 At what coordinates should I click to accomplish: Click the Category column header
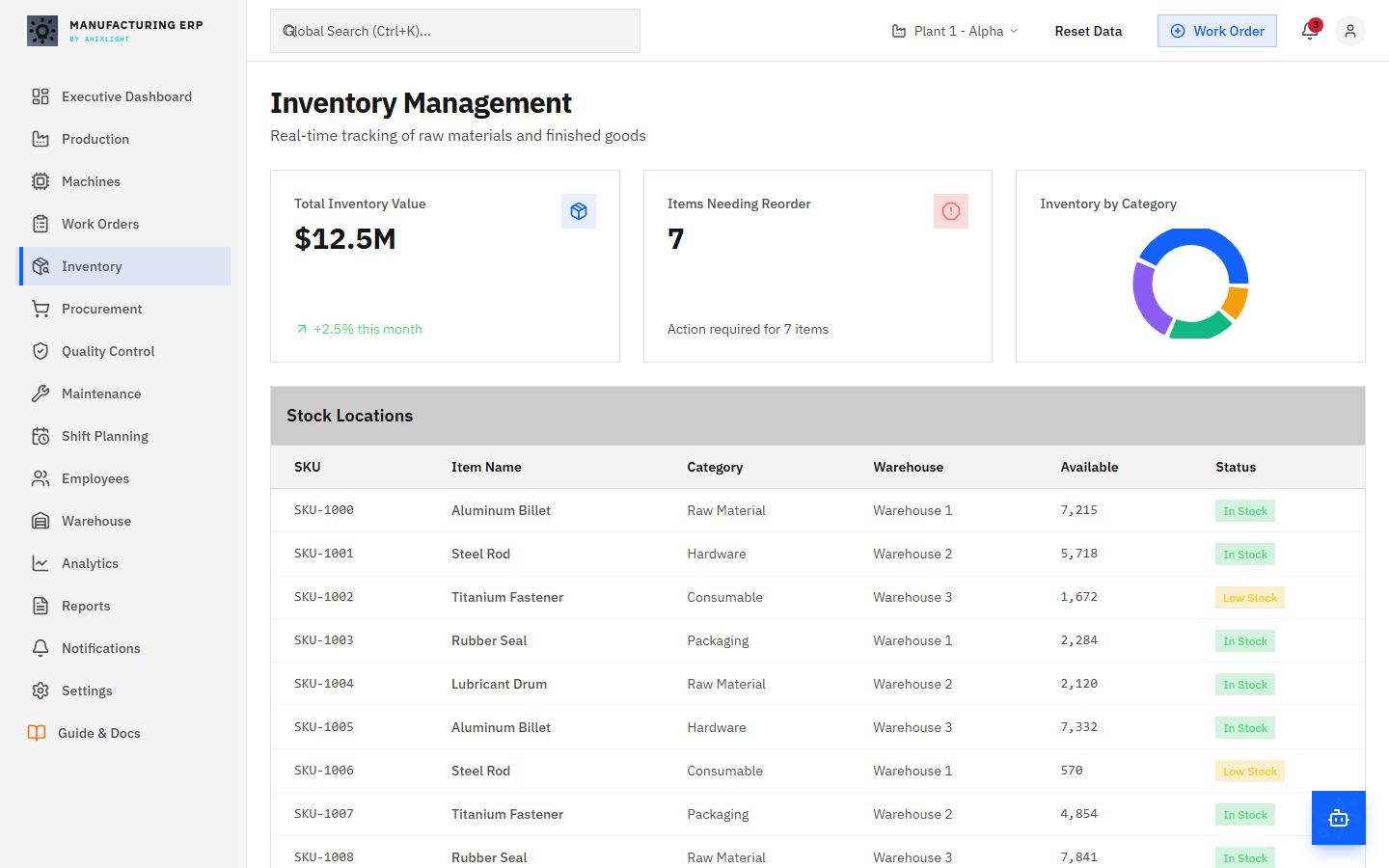715,467
